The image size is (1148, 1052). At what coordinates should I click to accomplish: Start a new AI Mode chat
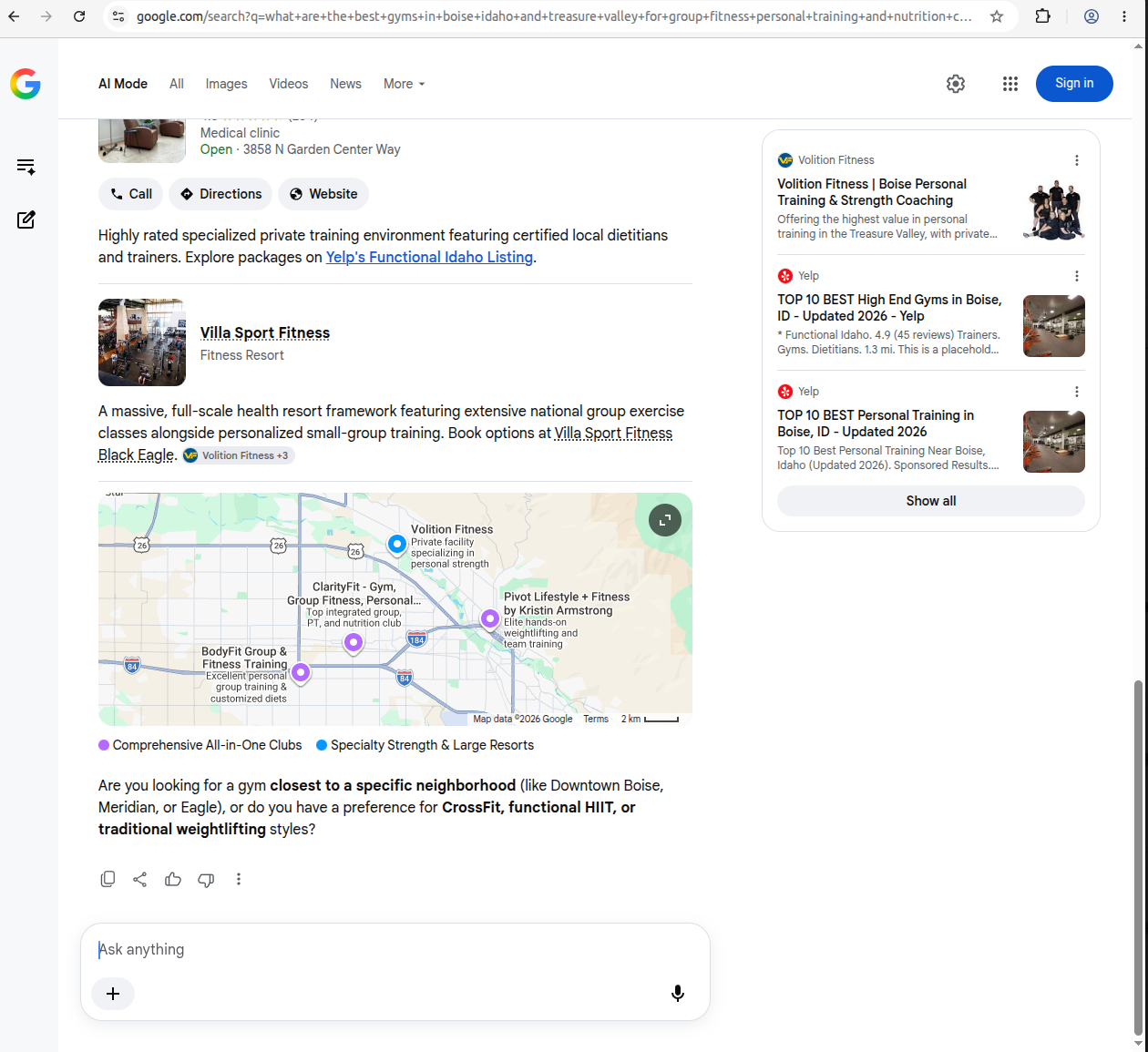pyautogui.click(x=26, y=220)
